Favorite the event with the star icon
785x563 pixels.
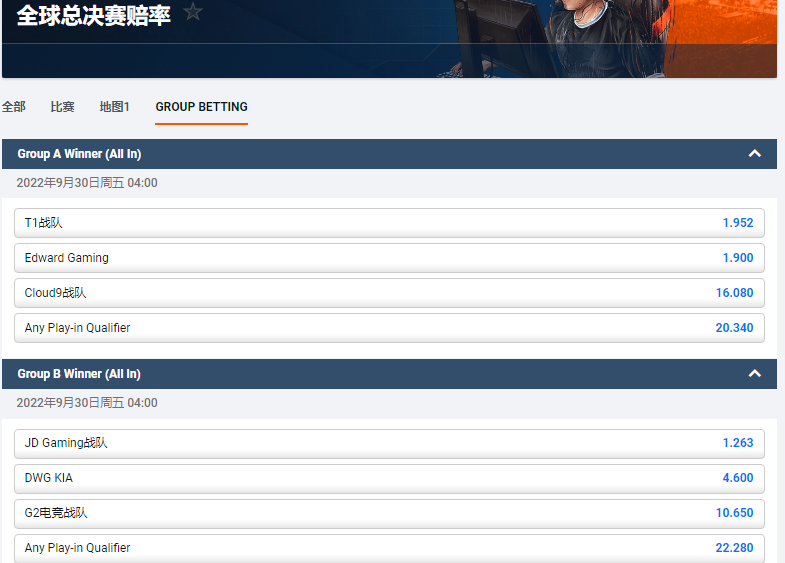pyautogui.click(x=193, y=12)
